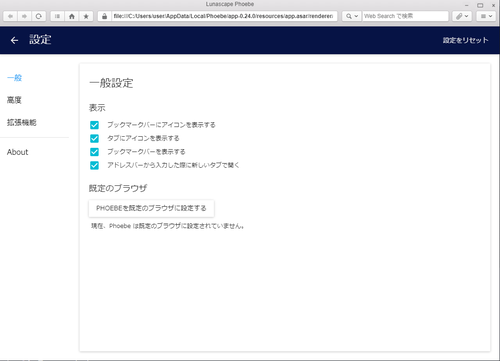Click the bookmark star icon

[x=86, y=16]
